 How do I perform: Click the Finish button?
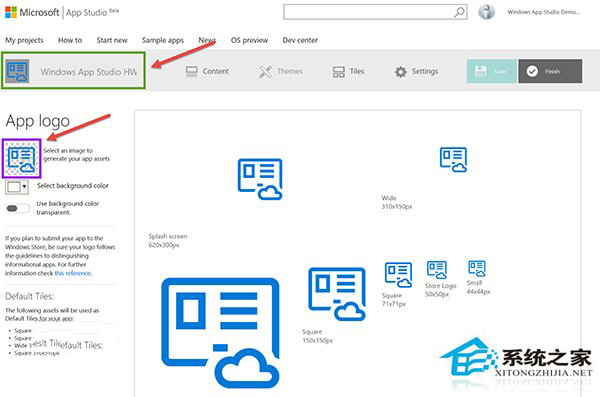click(550, 71)
